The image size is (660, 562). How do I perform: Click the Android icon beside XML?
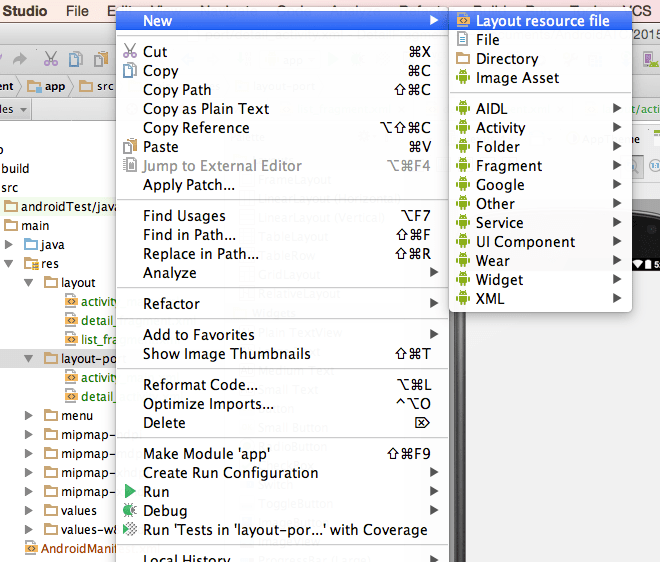463,298
